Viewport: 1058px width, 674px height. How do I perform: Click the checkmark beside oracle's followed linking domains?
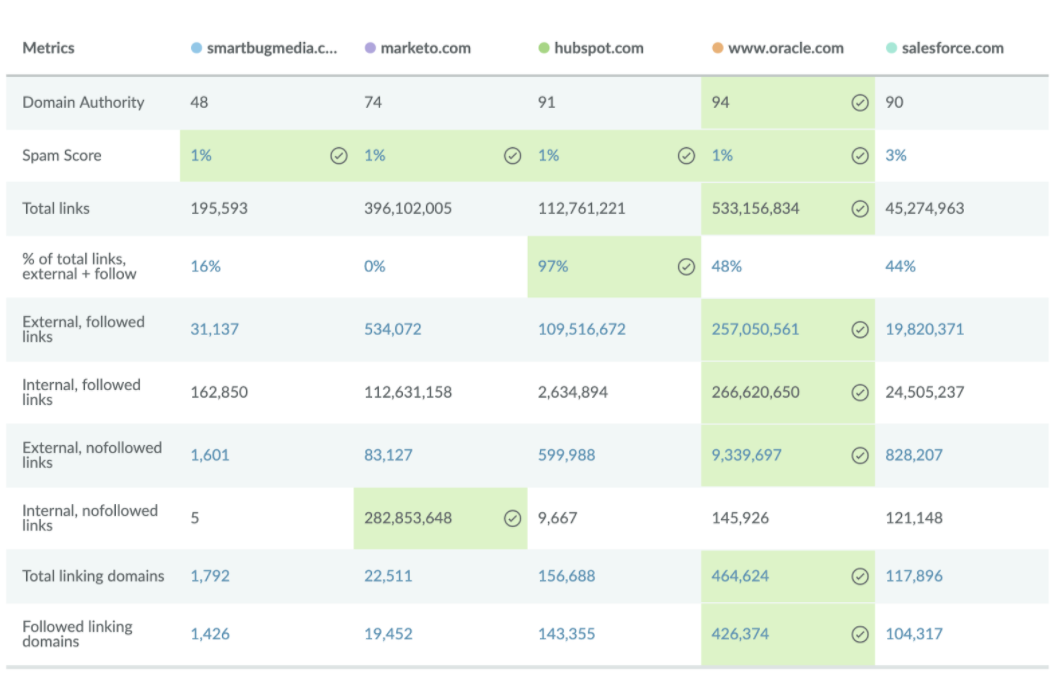coord(858,633)
